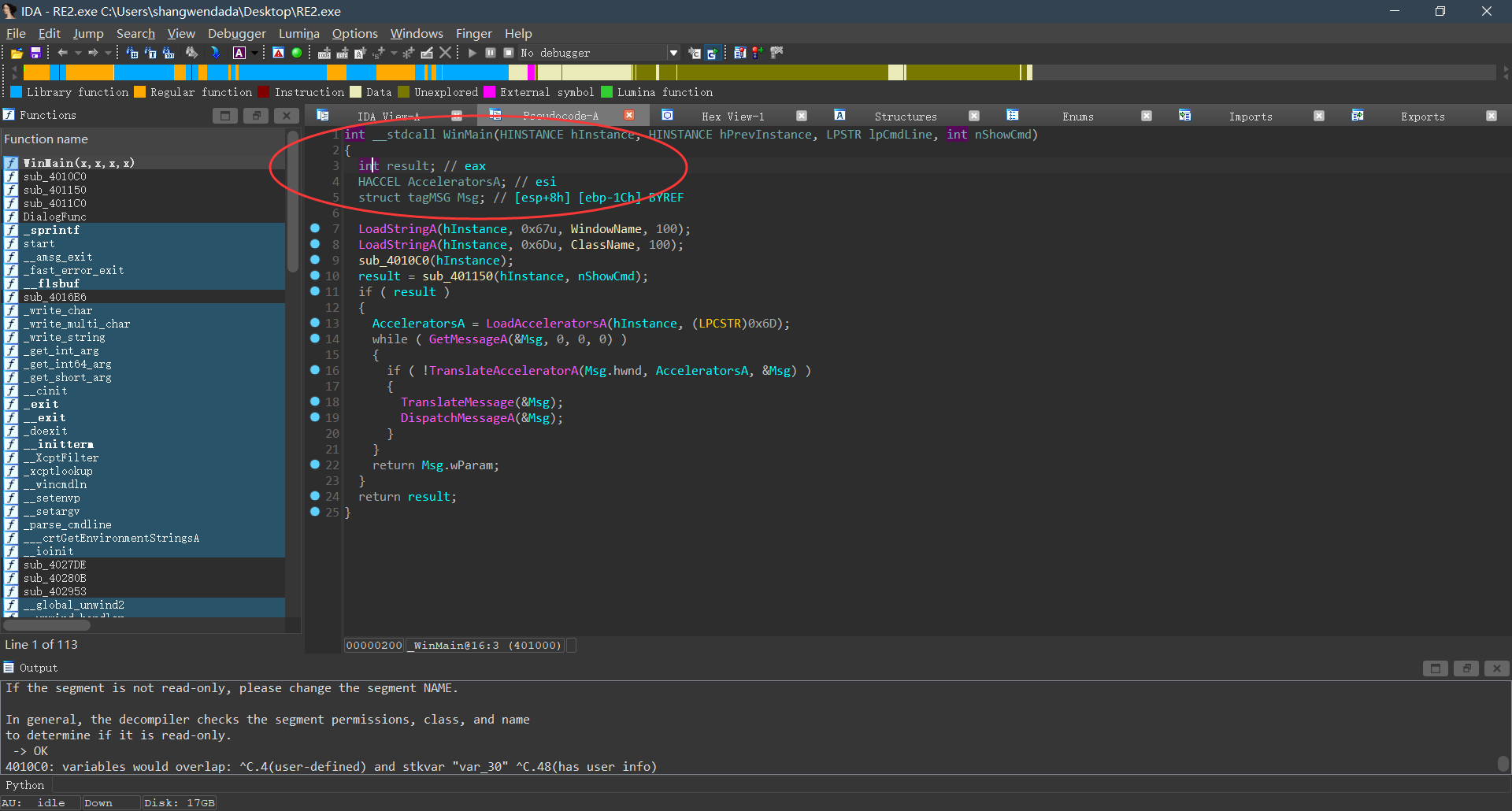Viewport: 1512px width, 811px height.
Task: Click the Functions list horizontal scrollbar
Action: pos(46,625)
